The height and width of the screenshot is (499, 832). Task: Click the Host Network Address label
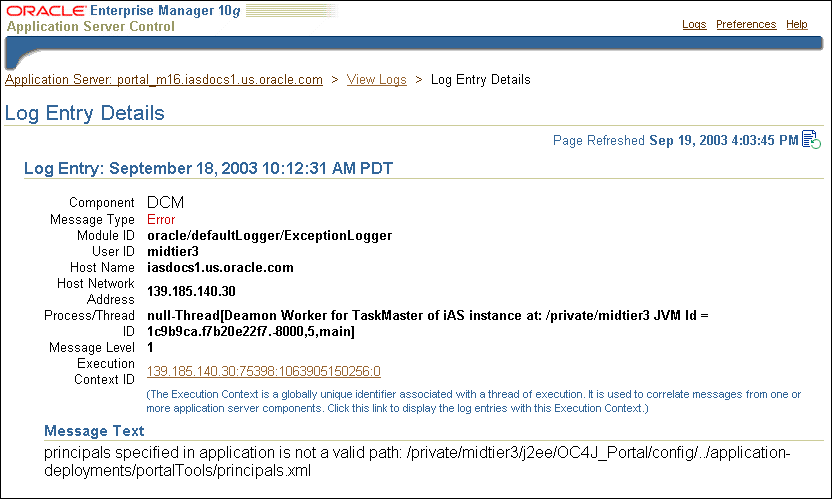96,291
